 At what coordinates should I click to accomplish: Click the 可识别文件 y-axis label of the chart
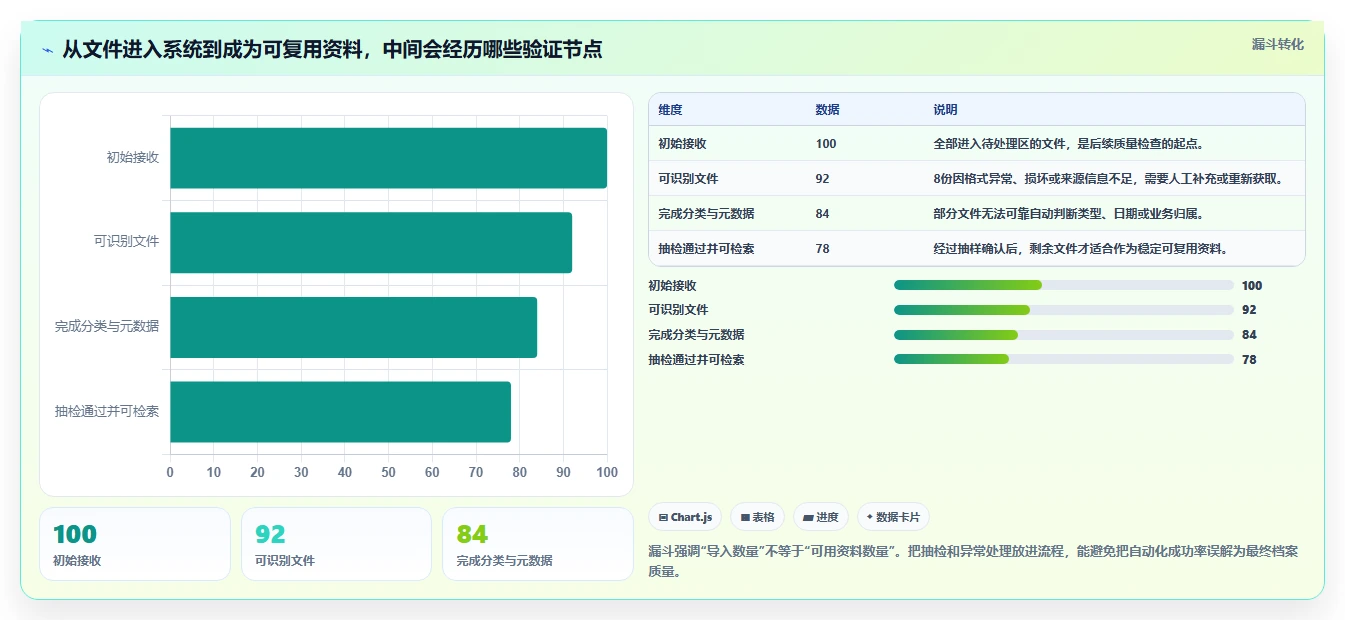[127, 242]
